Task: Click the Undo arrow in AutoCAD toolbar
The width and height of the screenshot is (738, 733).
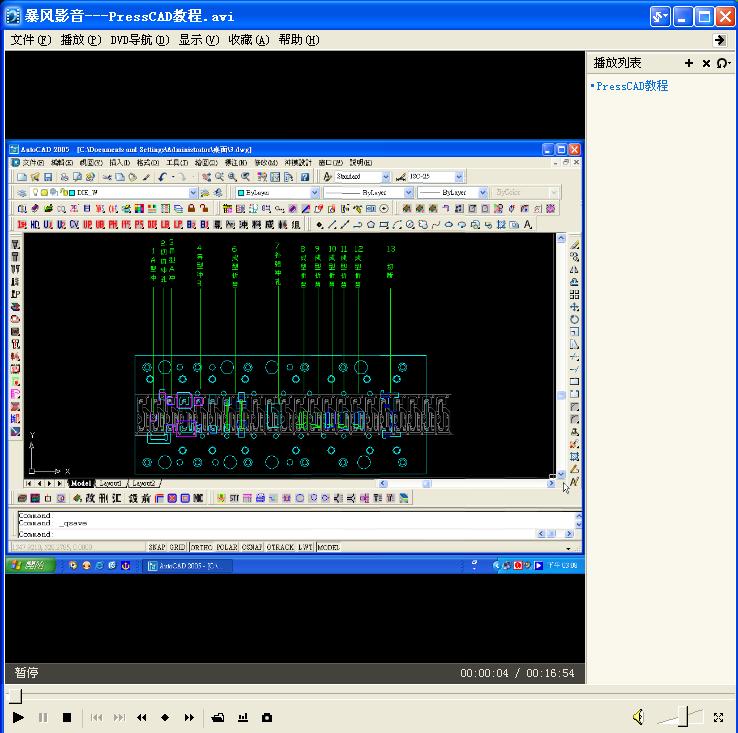Action: 163,177
